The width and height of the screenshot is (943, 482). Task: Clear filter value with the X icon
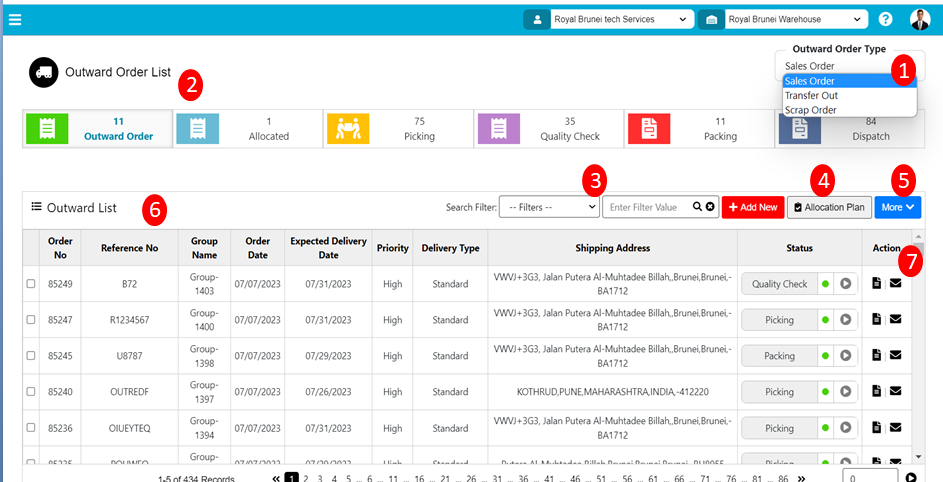click(710, 207)
